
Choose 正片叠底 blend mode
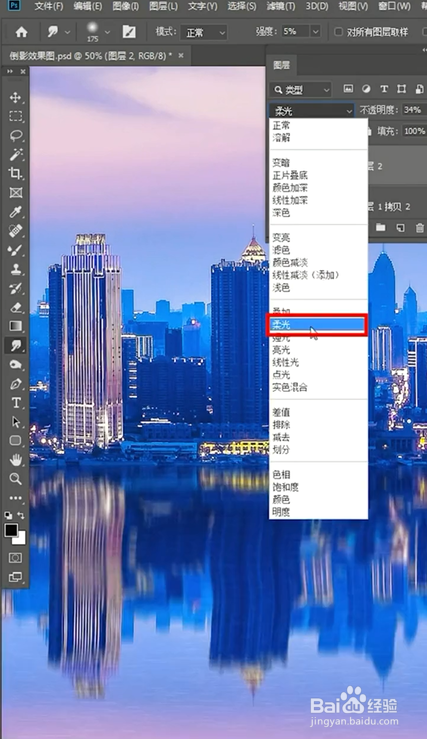(290, 175)
